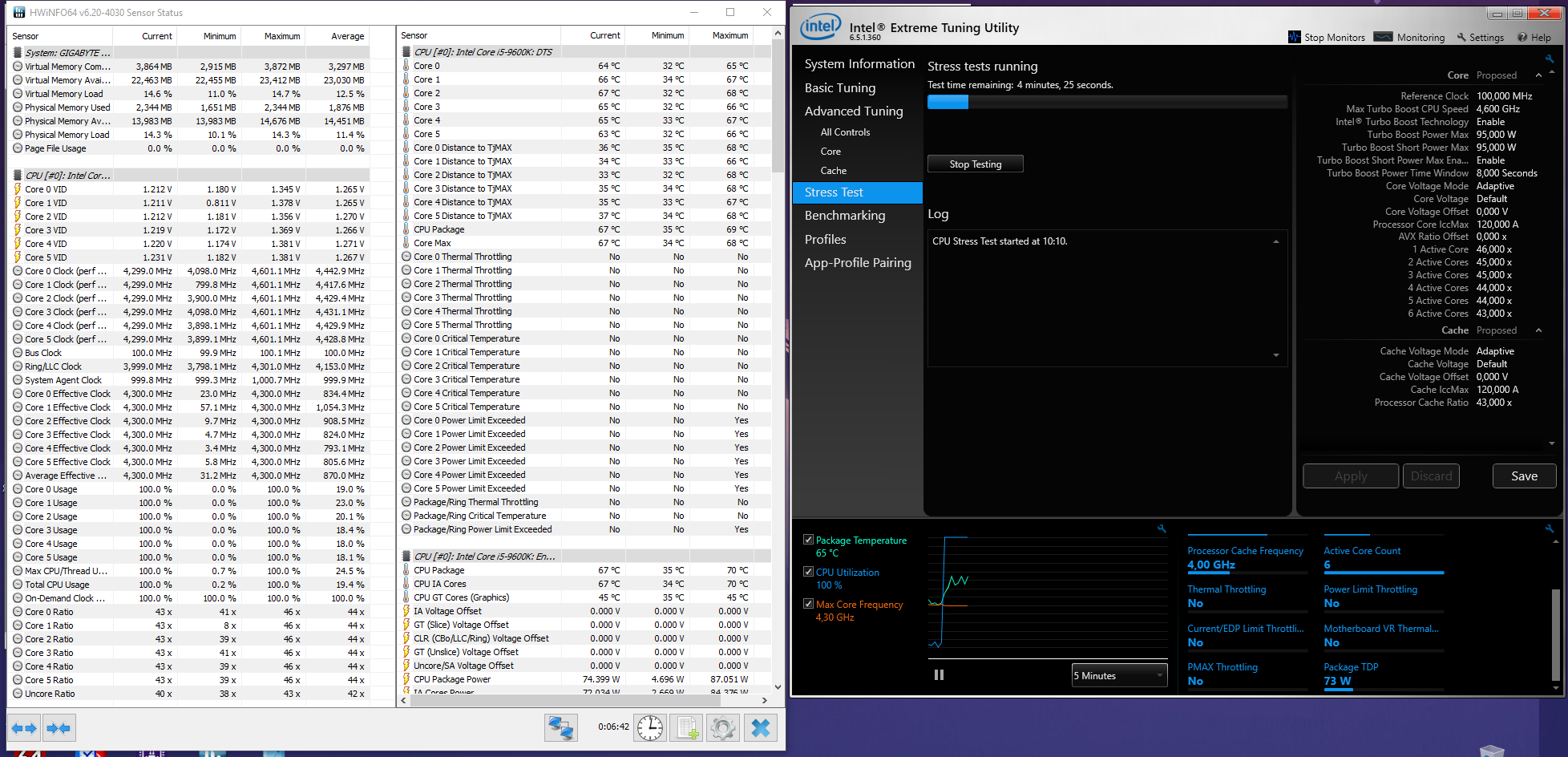1568x757 pixels.
Task: Click the Core 0 VID lightning bolt icon
Action: tap(18, 189)
